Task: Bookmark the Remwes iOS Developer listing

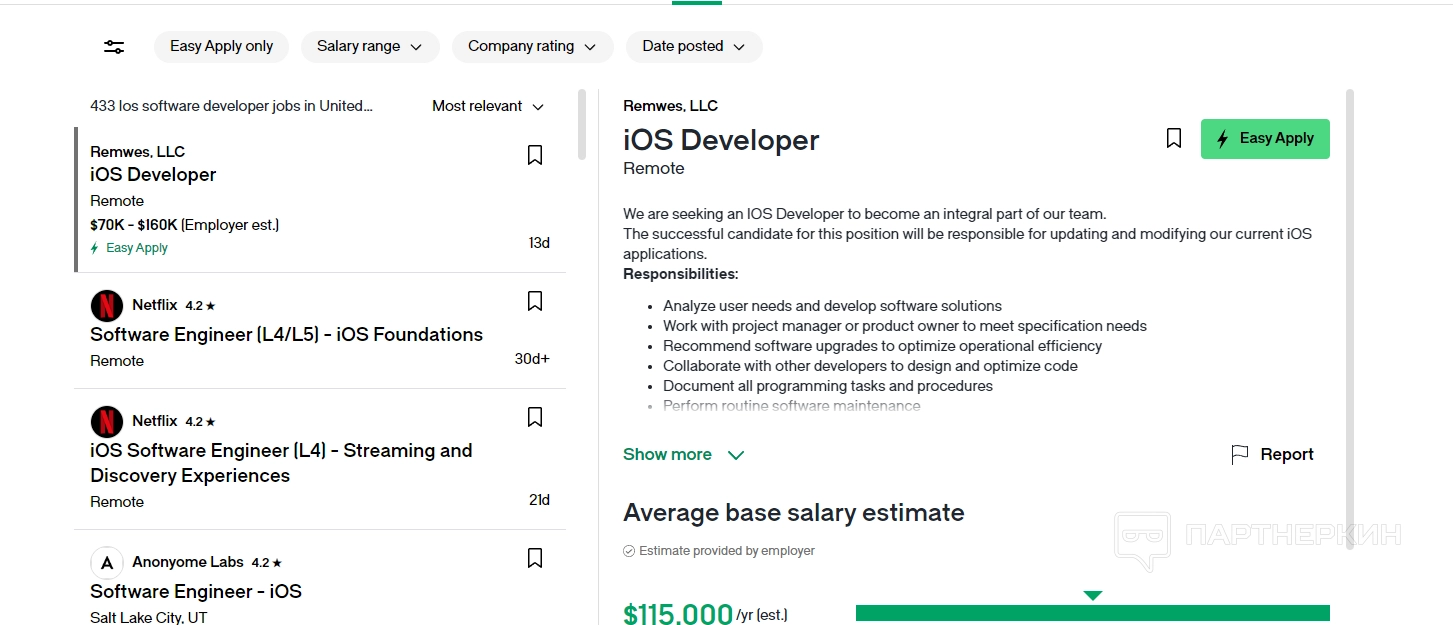Action: (x=535, y=155)
